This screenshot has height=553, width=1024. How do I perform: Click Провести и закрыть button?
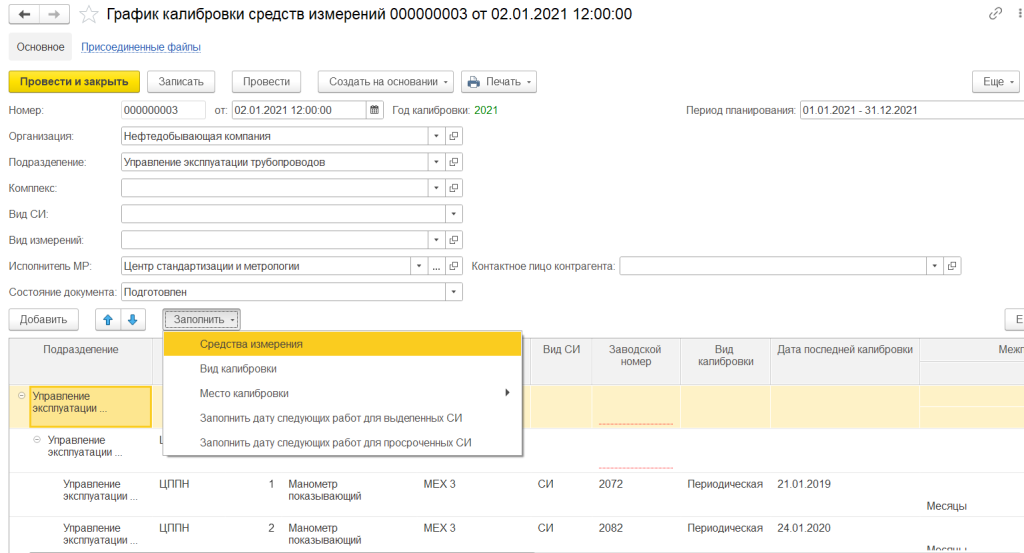point(74,82)
